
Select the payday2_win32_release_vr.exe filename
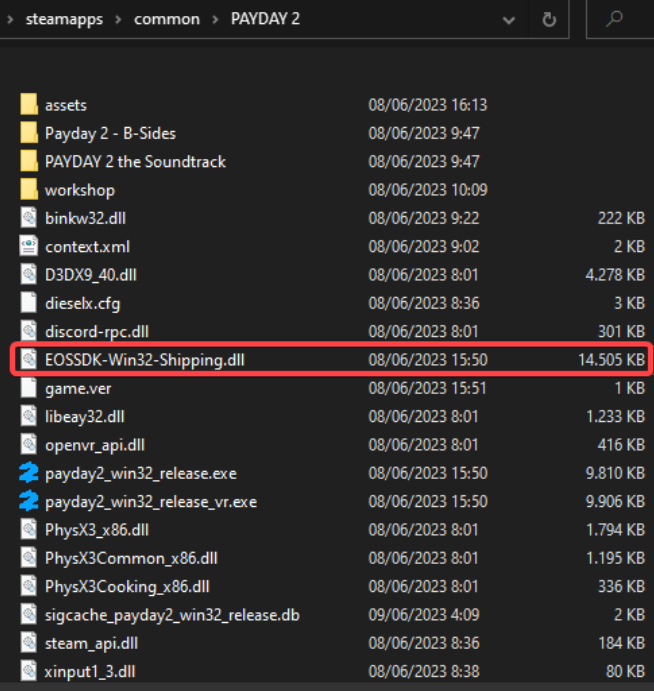click(x=151, y=502)
